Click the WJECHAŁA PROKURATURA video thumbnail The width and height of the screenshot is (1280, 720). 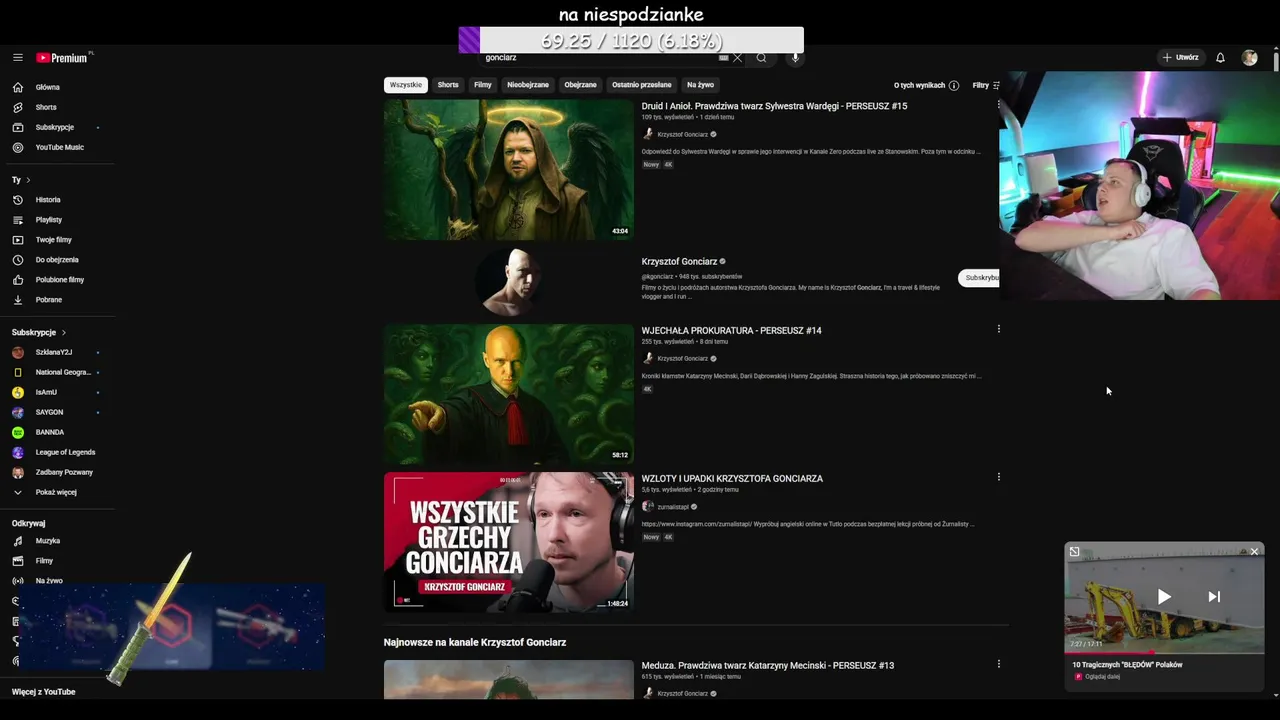pyautogui.click(x=509, y=394)
